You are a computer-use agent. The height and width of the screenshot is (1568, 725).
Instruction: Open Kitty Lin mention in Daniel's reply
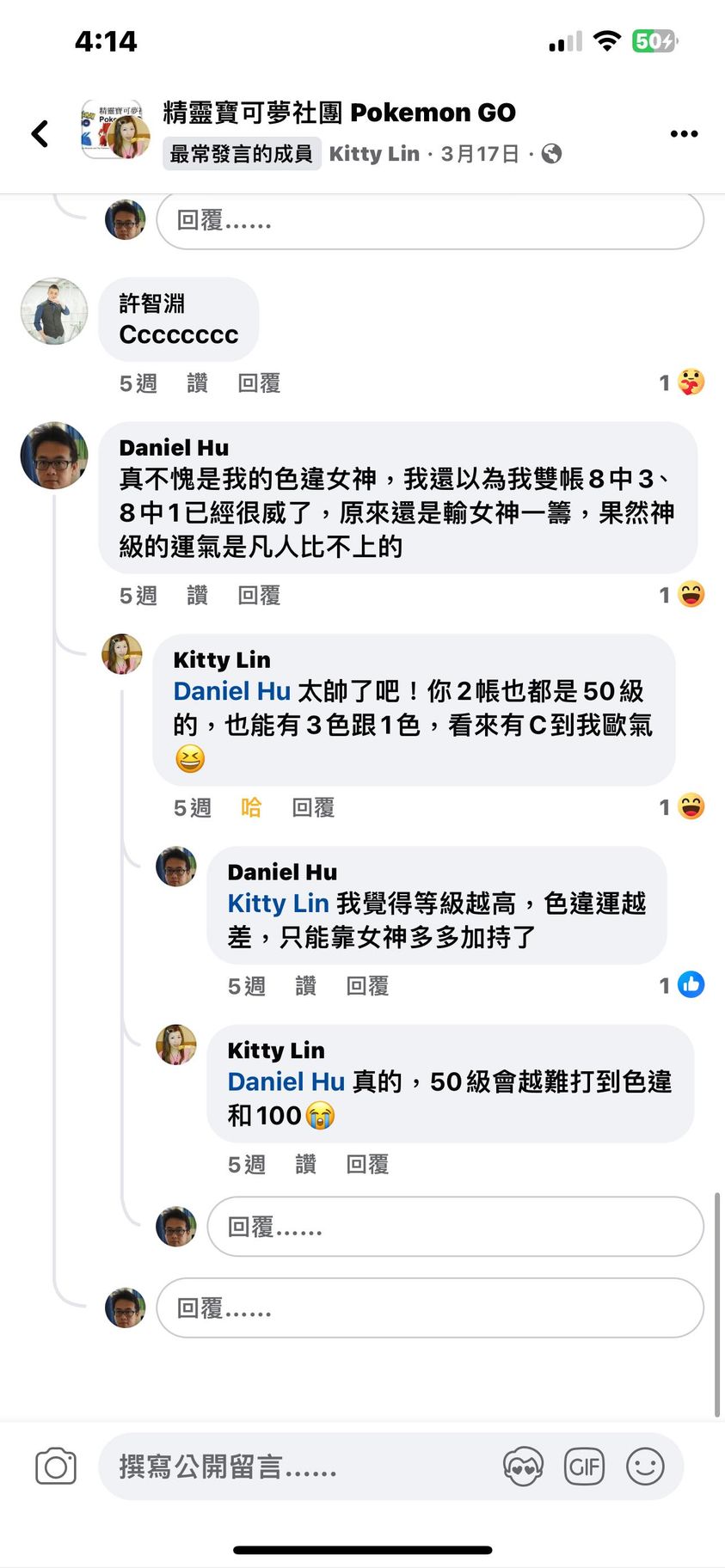(278, 903)
